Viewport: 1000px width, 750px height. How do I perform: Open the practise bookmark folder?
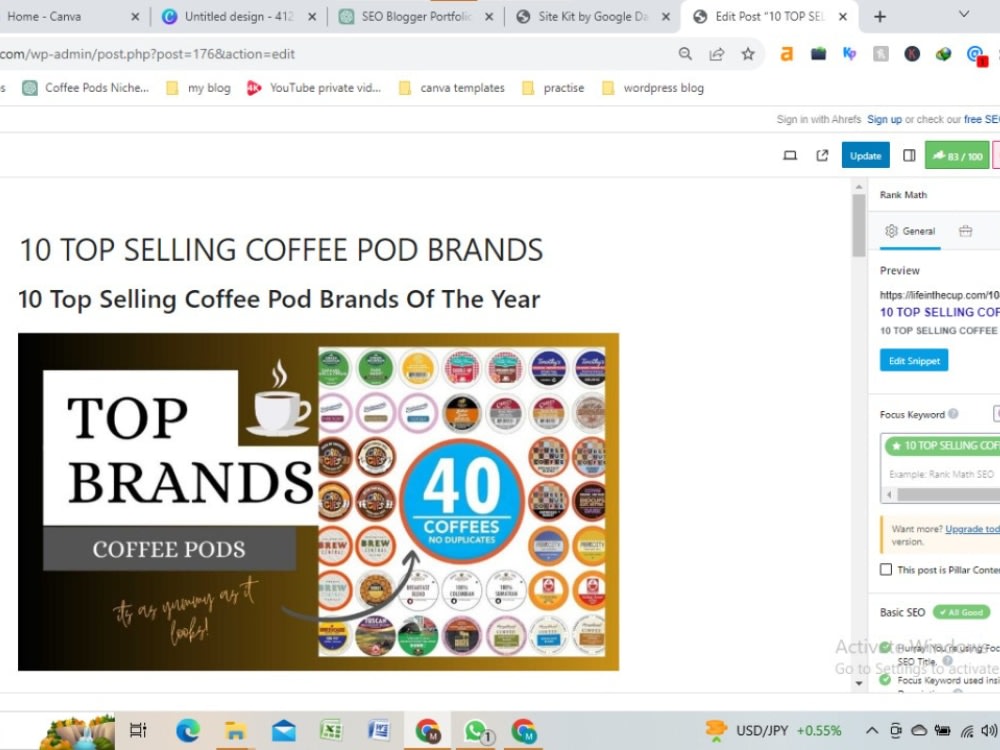(x=554, y=88)
